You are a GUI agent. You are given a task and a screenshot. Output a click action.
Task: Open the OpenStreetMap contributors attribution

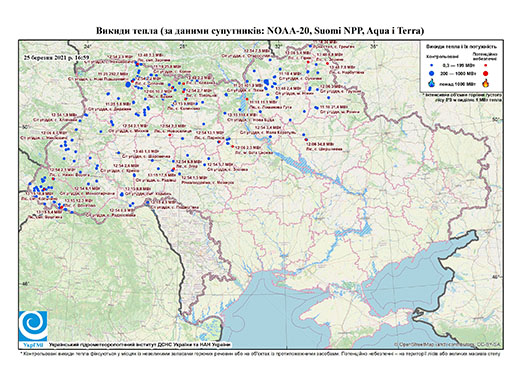pos(447,344)
